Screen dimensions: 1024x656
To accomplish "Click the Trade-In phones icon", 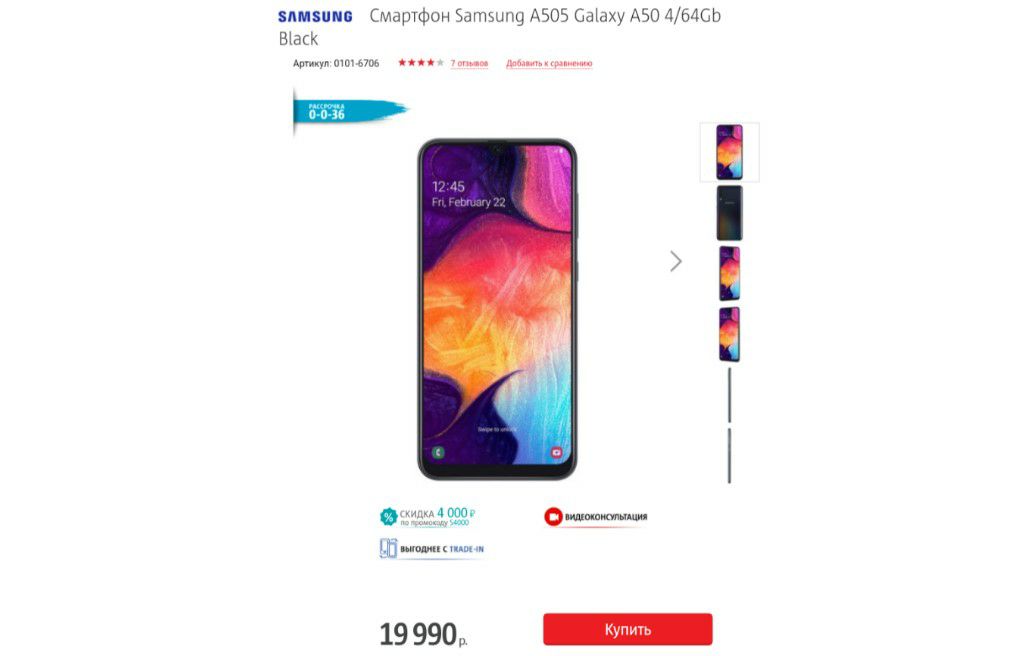I will click(x=388, y=548).
